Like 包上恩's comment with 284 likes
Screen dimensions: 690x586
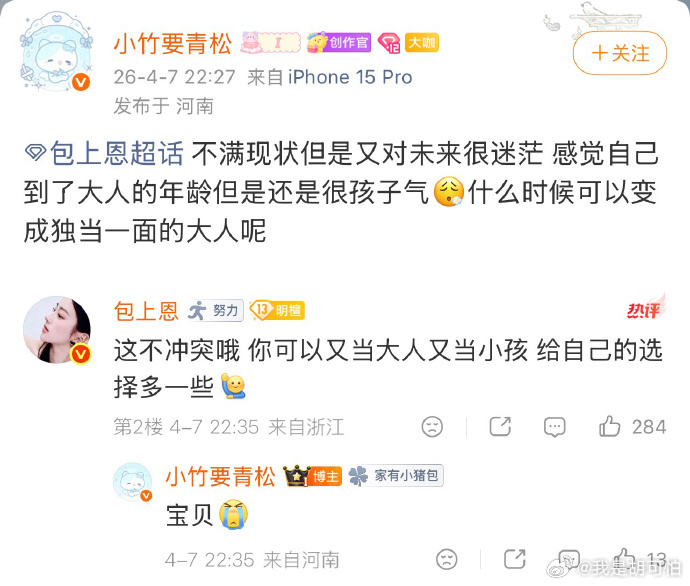pos(632,426)
